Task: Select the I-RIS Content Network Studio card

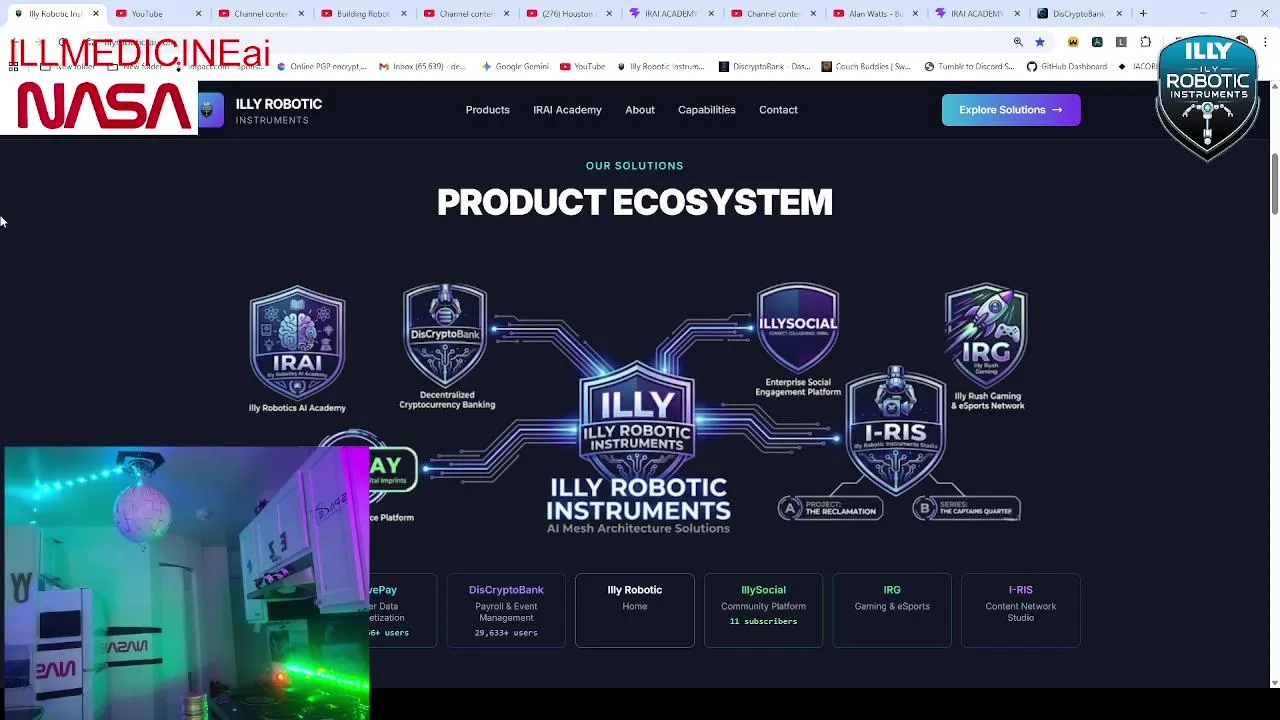Action: click(1020, 610)
